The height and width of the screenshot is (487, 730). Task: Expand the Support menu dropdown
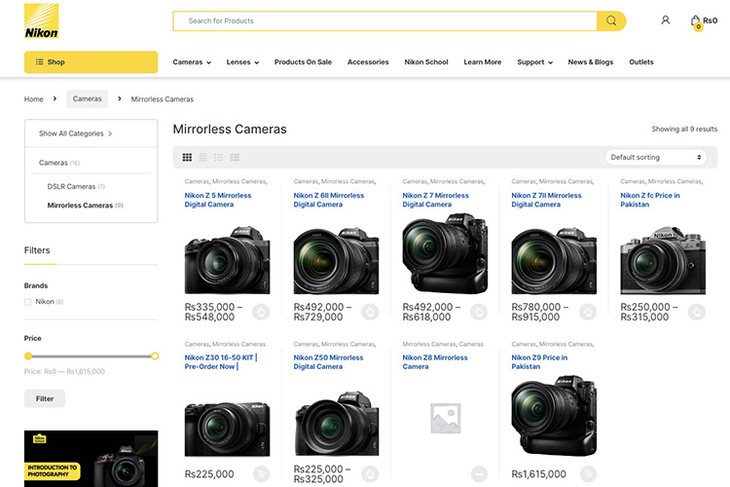(535, 62)
